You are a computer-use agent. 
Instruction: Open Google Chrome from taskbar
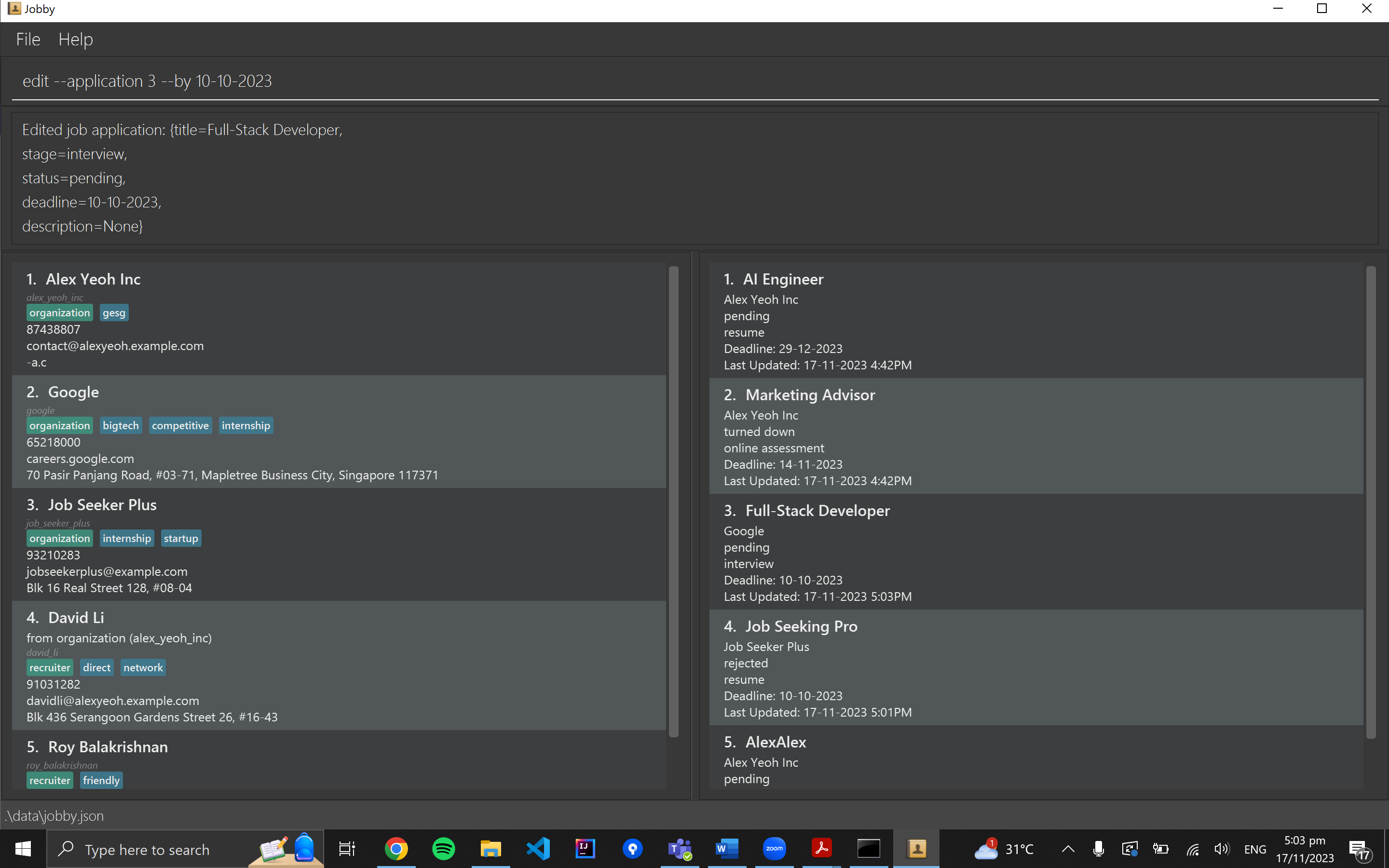pyautogui.click(x=396, y=849)
